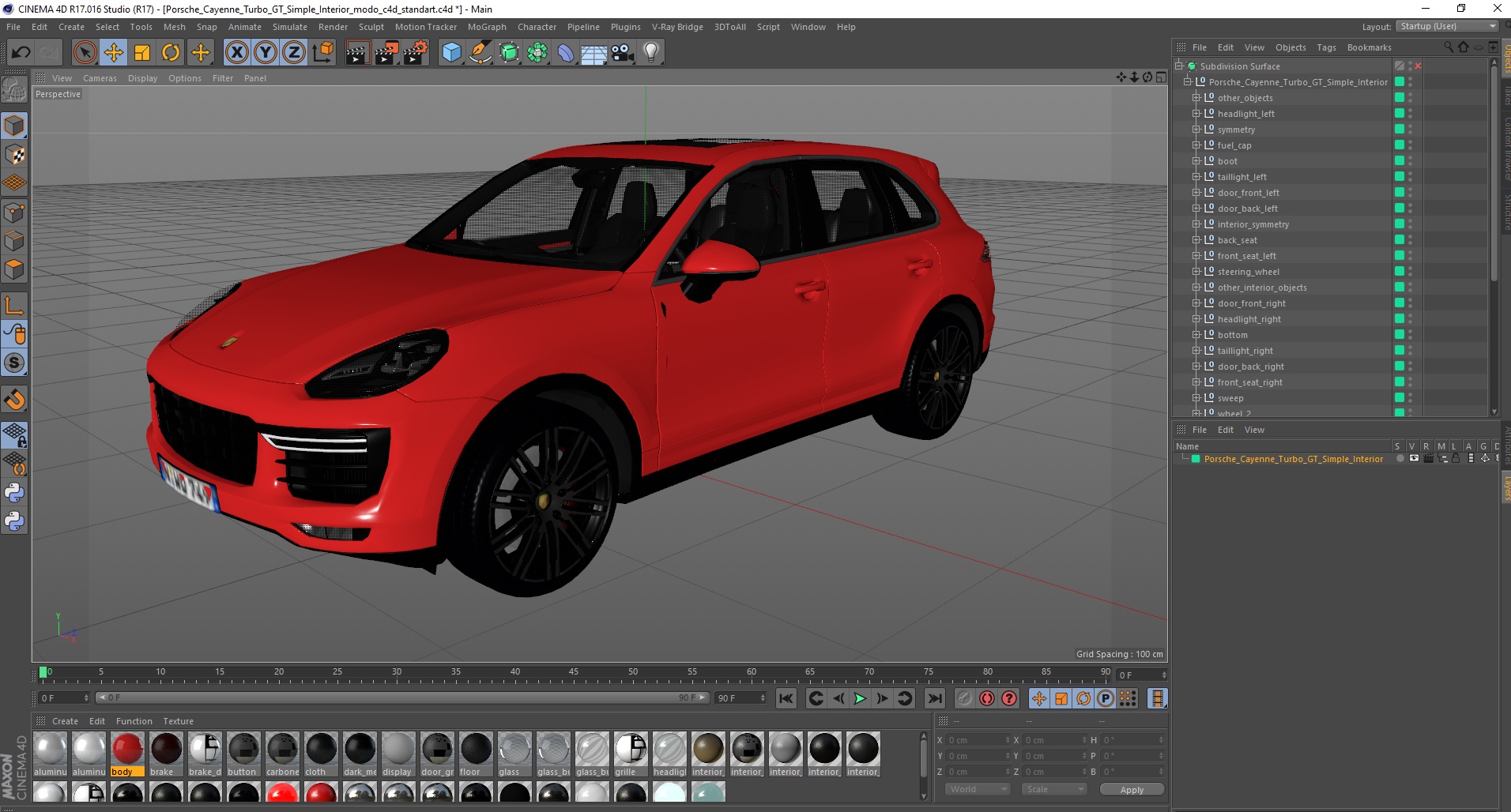
Task: Switch to Polygons mode
Action: click(x=14, y=269)
